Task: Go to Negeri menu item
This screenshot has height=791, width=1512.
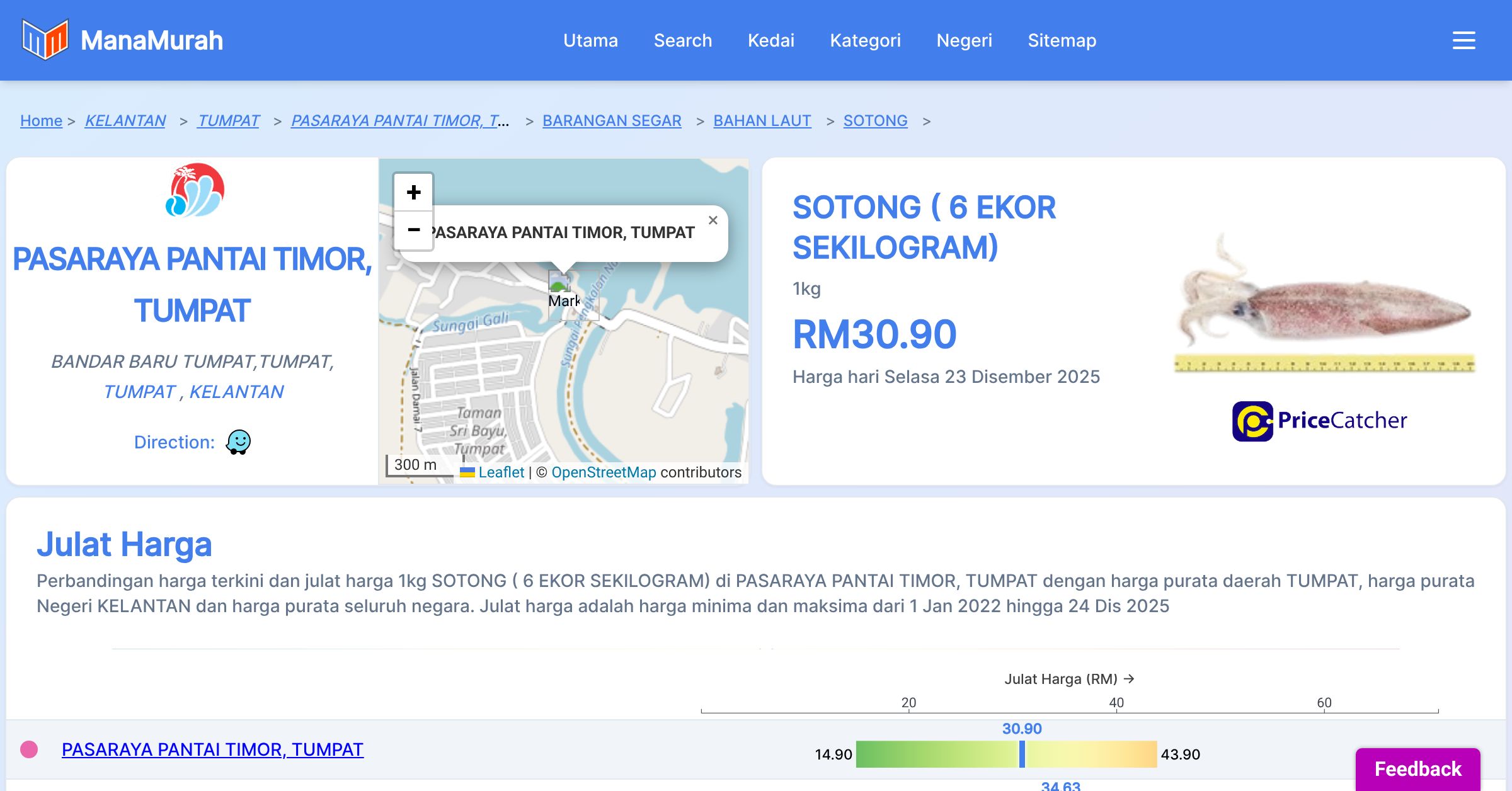Action: click(964, 40)
